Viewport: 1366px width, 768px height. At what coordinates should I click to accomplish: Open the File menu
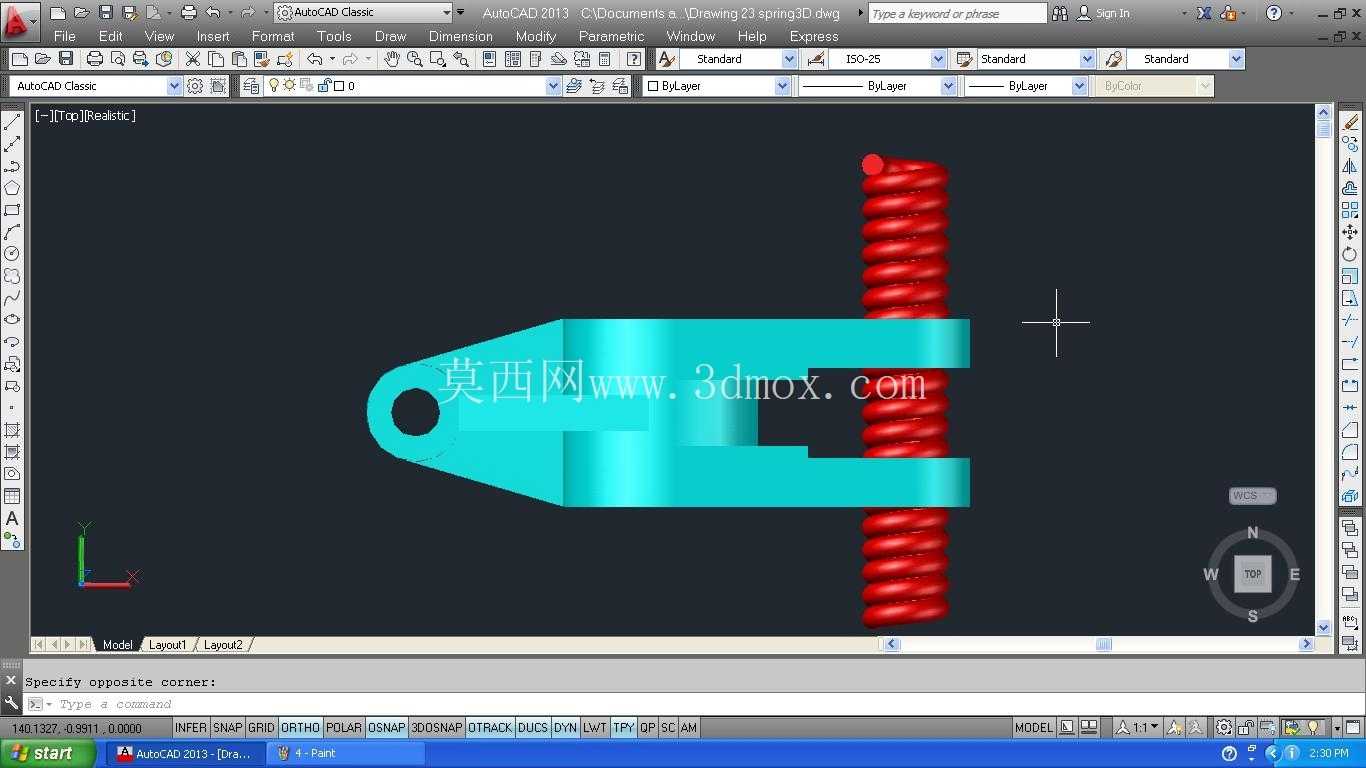pyautogui.click(x=65, y=36)
